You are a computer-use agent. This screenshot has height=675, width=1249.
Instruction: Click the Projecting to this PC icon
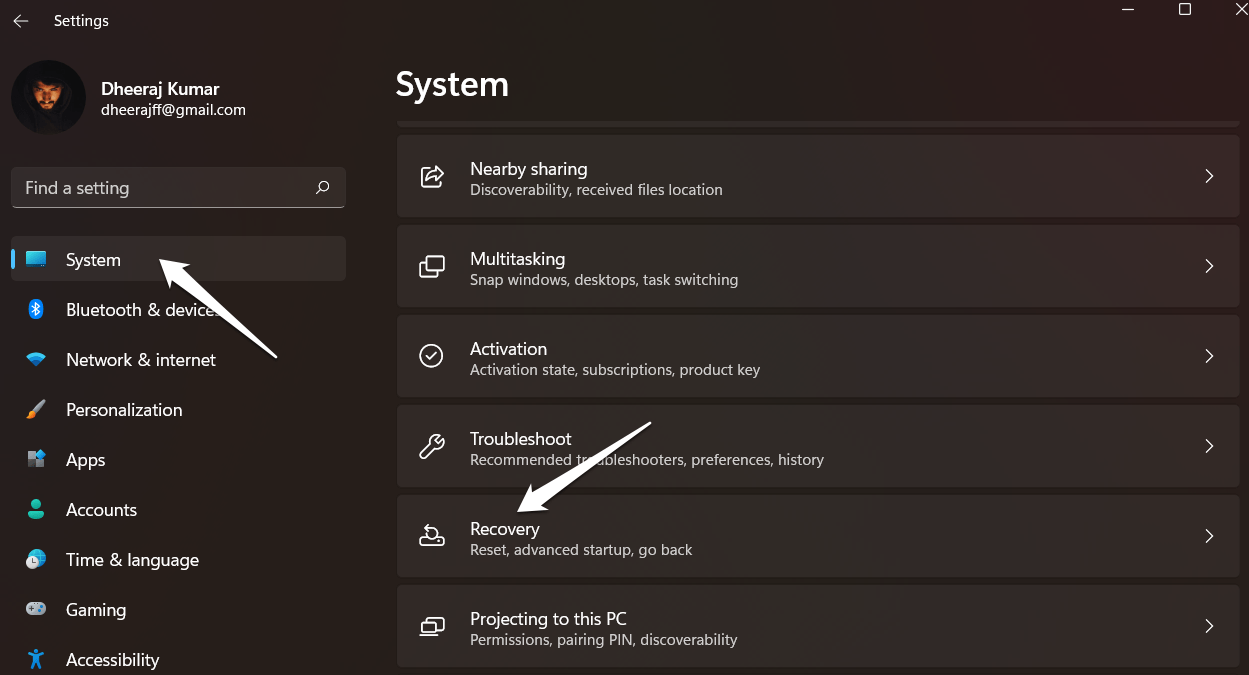(432, 626)
